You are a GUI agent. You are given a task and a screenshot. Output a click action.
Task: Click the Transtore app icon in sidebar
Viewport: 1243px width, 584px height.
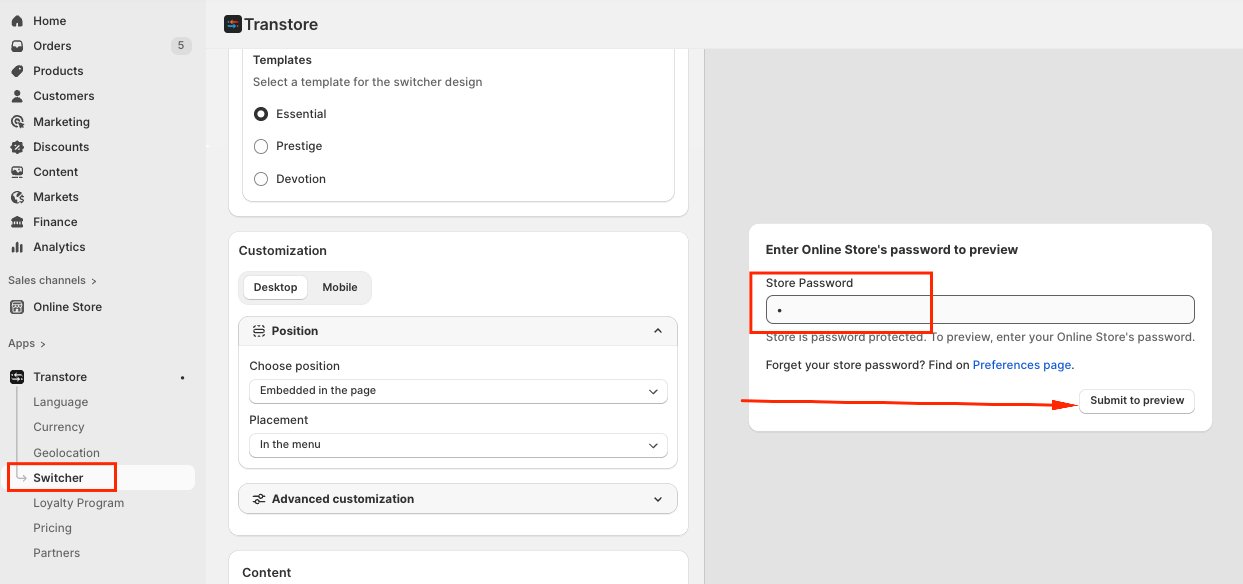coord(17,377)
